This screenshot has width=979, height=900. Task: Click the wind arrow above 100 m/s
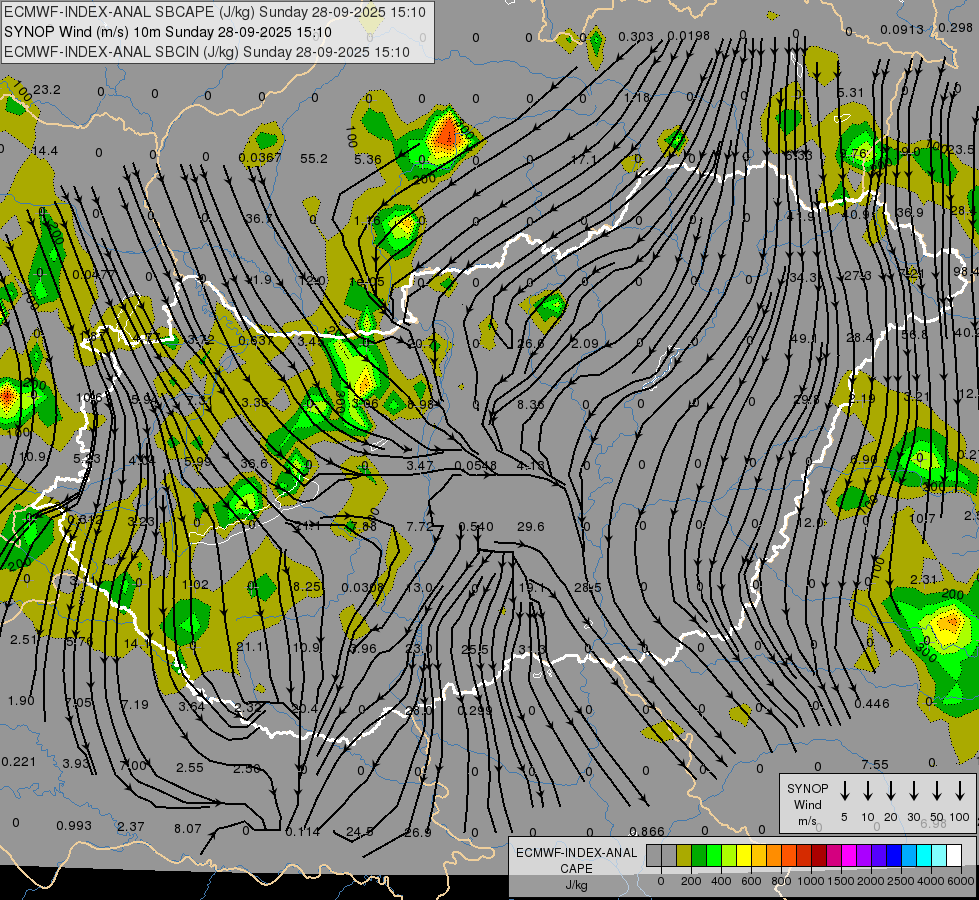(x=960, y=791)
